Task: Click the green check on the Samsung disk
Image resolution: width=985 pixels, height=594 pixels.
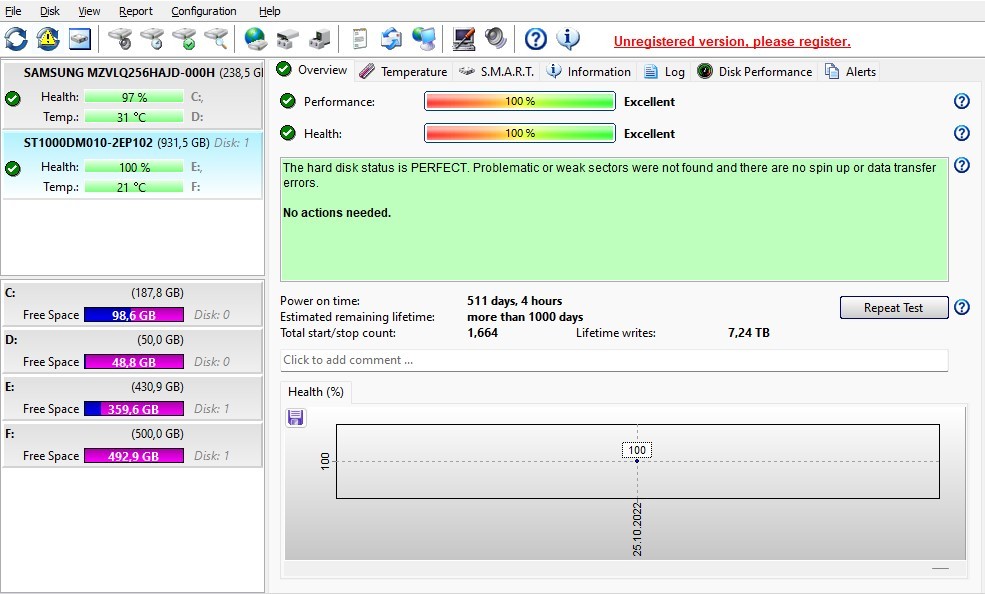Action: tap(13, 99)
